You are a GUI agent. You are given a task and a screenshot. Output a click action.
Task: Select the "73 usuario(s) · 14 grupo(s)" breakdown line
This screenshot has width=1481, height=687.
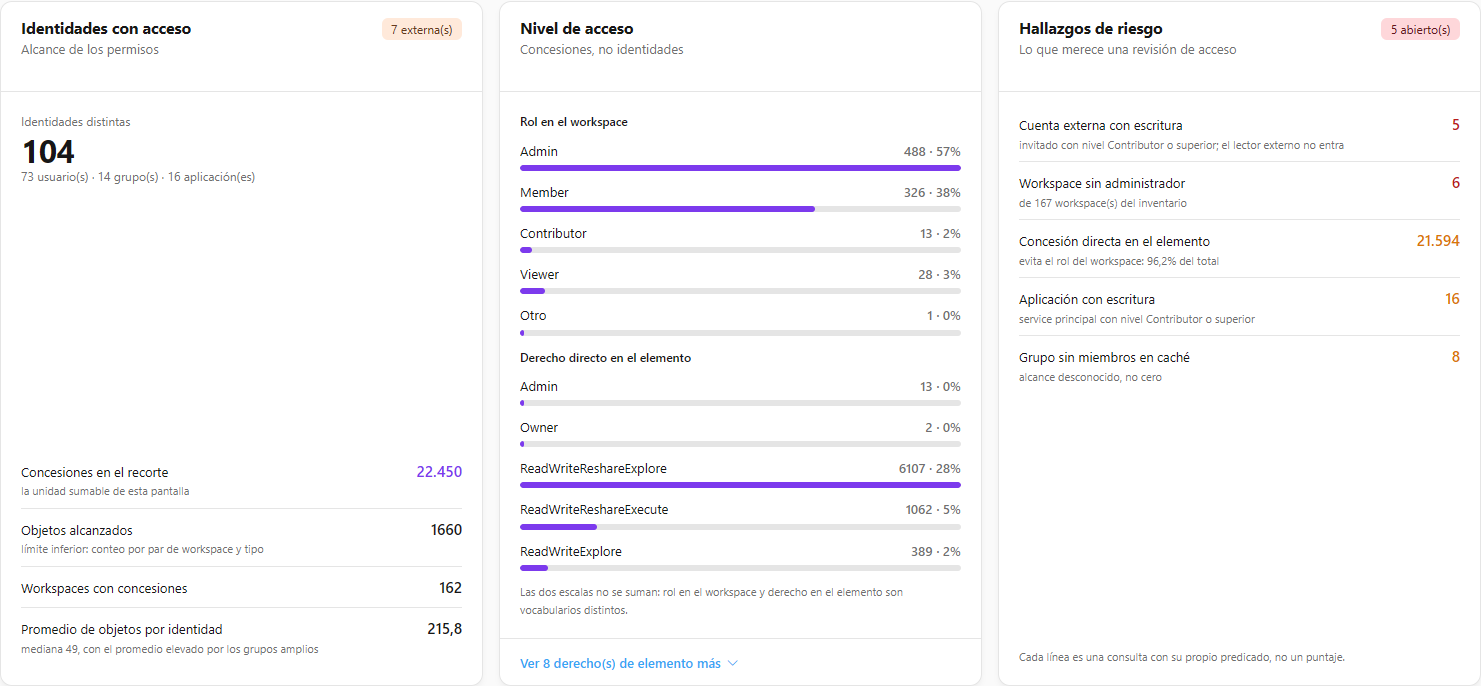(x=138, y=177)
